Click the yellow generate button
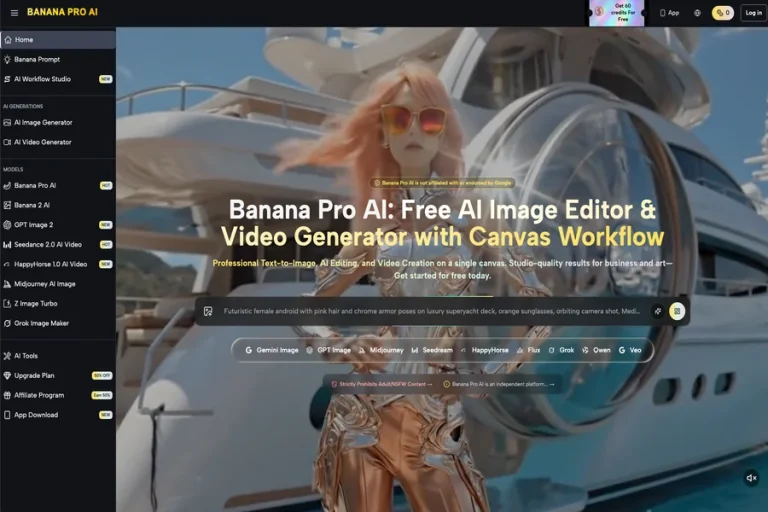This screenshot has height=512, width=768. point(677,311)
